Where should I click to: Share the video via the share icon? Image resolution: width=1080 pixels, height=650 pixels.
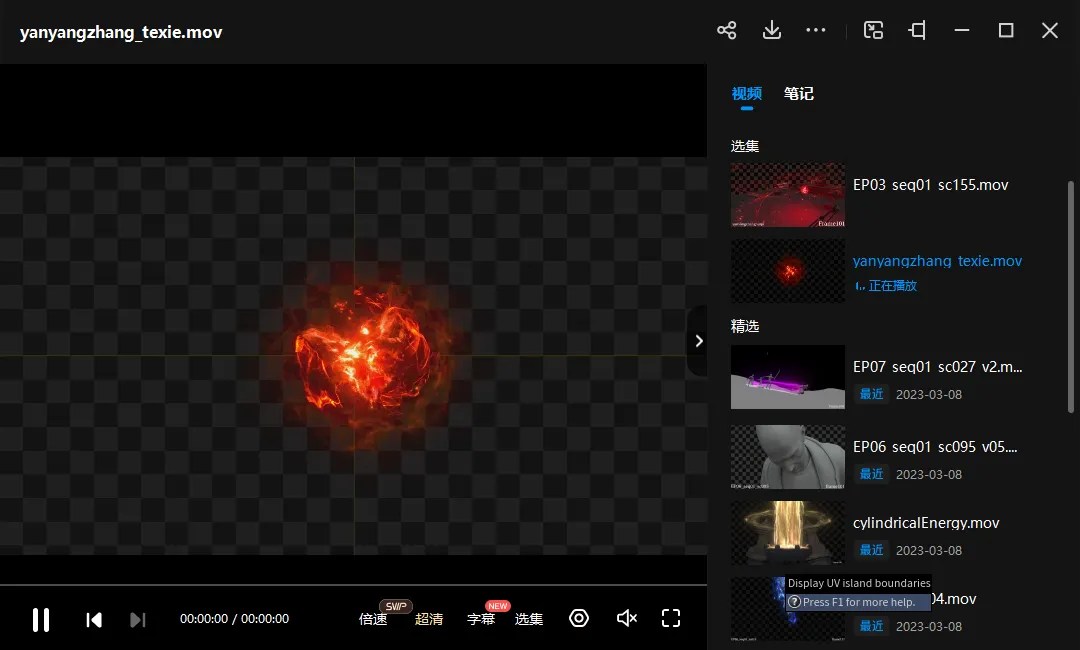(x=727, y=30)
